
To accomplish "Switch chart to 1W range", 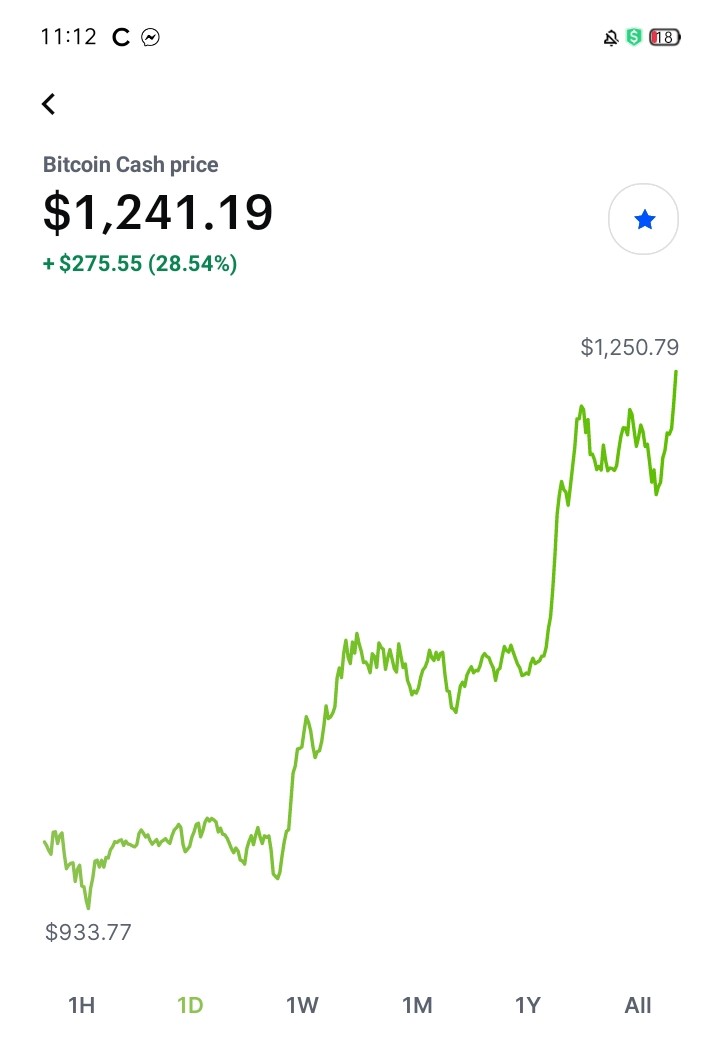I will pos(302,1005).
